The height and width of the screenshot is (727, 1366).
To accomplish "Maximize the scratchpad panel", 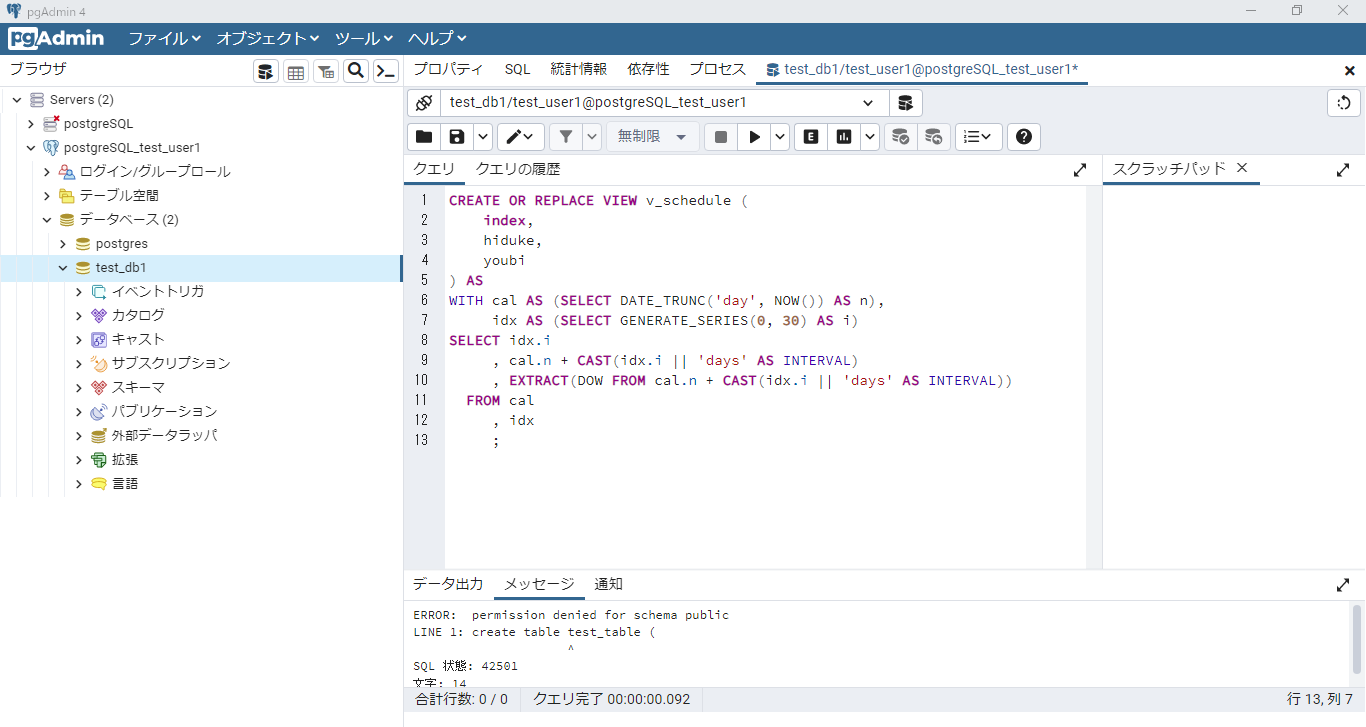I will 1343,170.
